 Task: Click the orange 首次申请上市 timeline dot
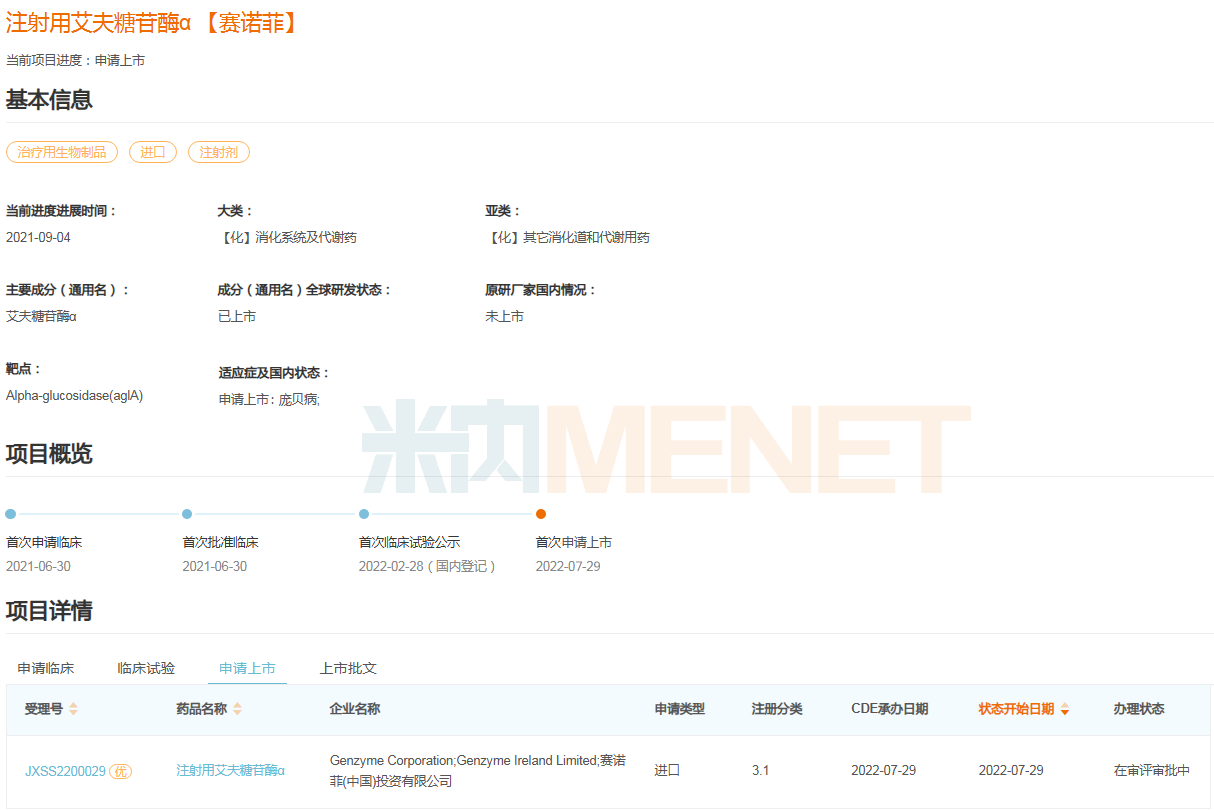coord(541,514)
